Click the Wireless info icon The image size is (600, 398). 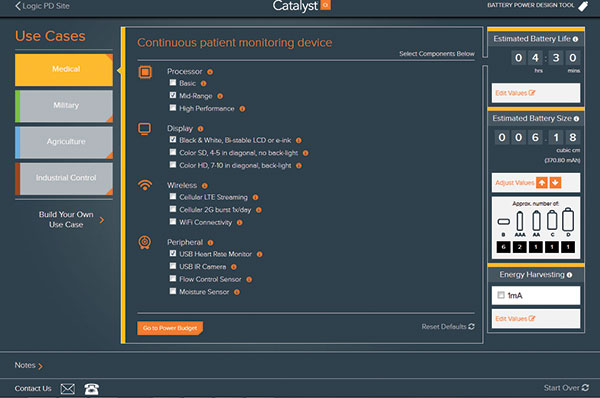pyautogui.click(x=205, y=186)
